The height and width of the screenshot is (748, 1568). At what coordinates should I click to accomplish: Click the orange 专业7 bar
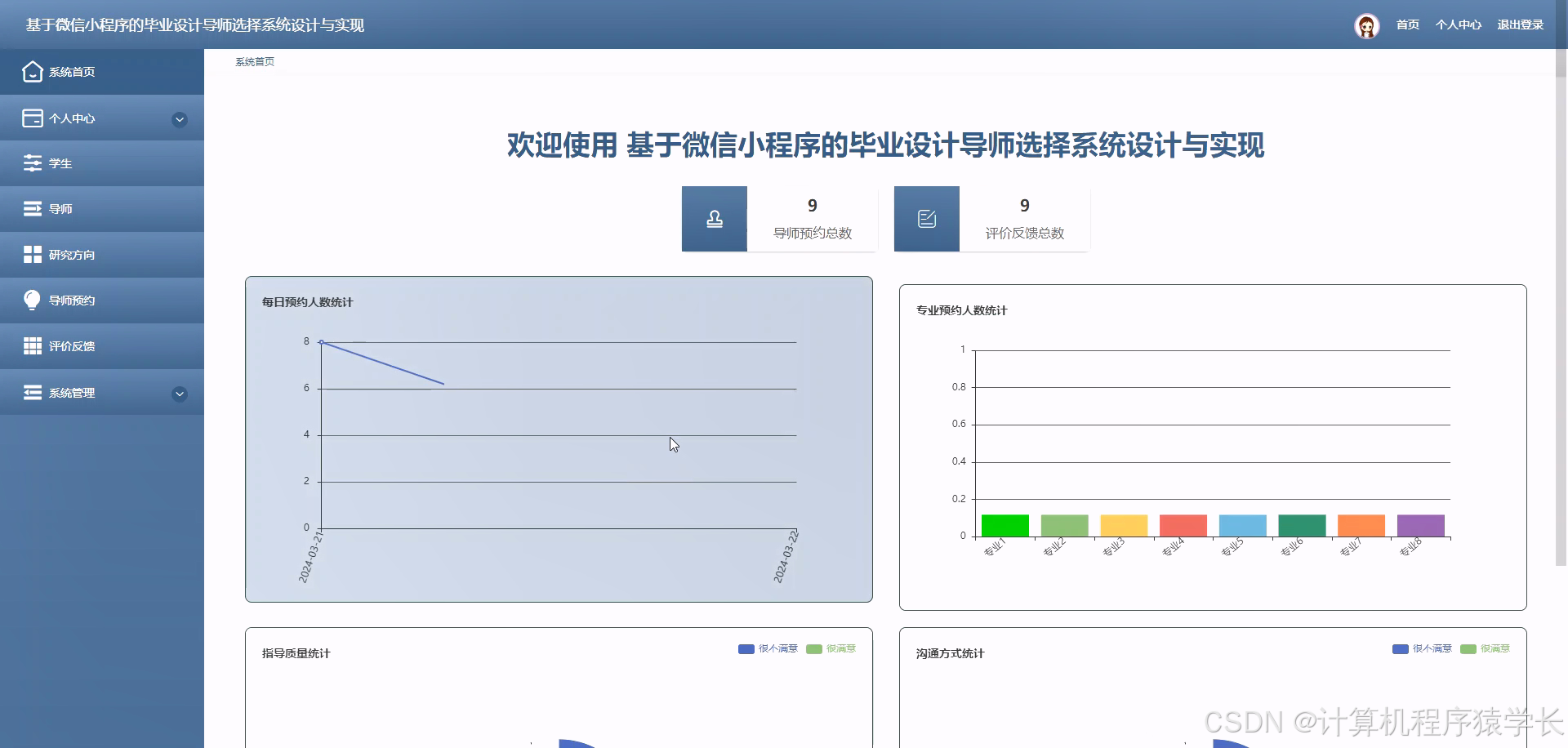point(1361,525)
